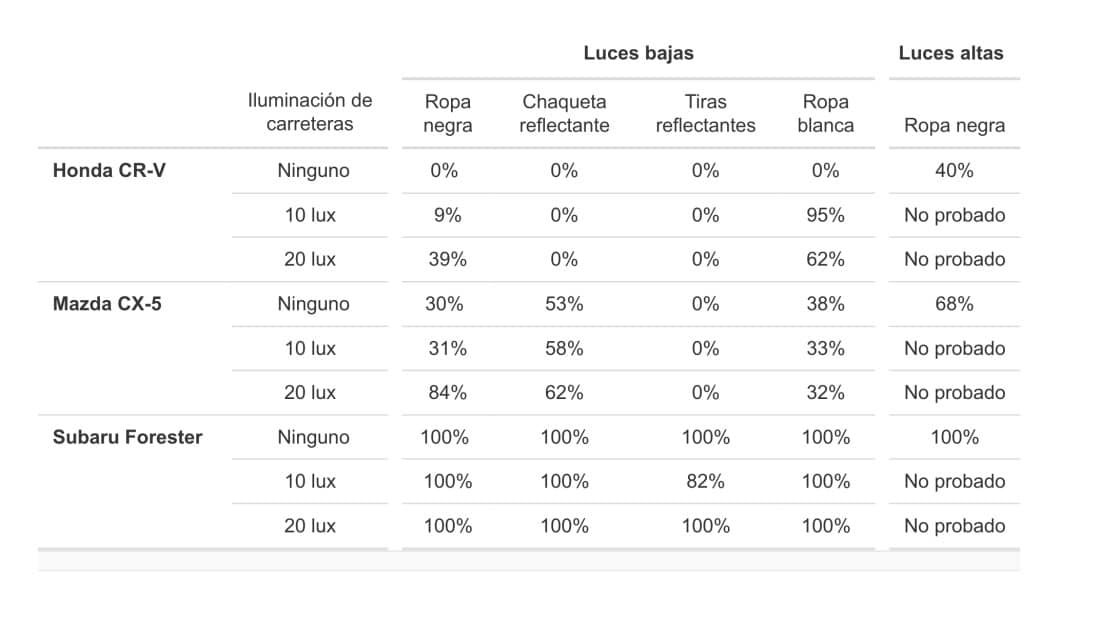This screenshot has height=618, width=1100.
Task: Click the Luces bajas column group header
Action: click(638, 53)
